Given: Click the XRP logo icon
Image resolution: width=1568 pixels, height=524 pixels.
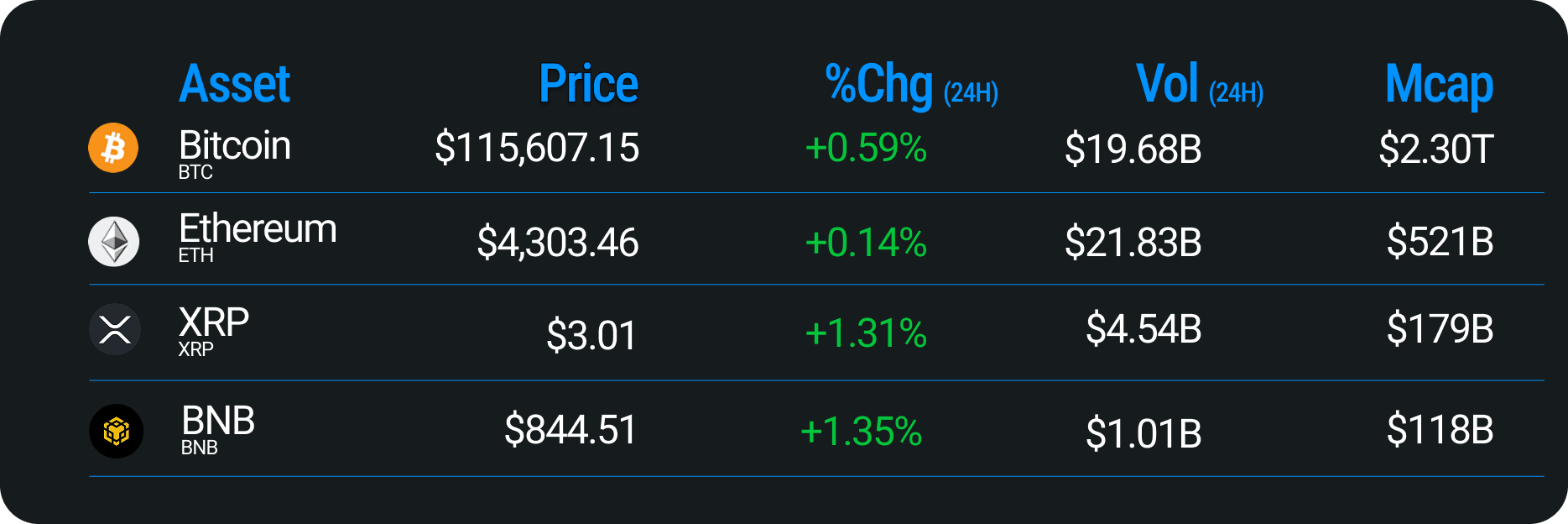Looking at the screenshot, I should click(114, 329).
